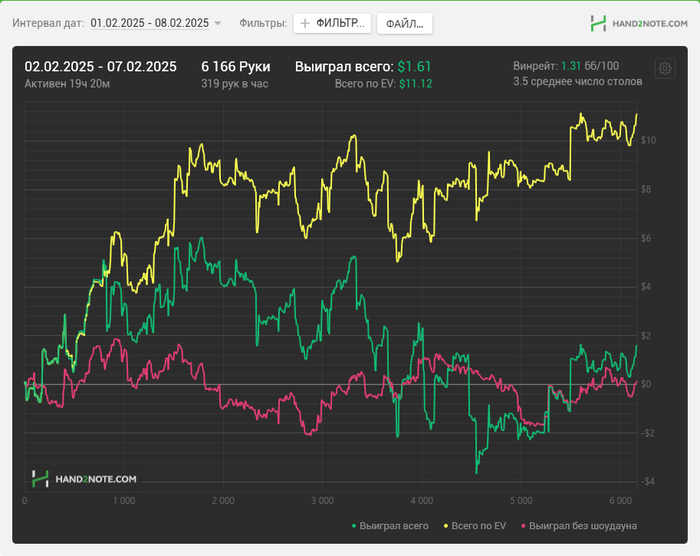Expand the date interval dropdown arrow
The image size is (700, 556).
[x=218, y=23]
